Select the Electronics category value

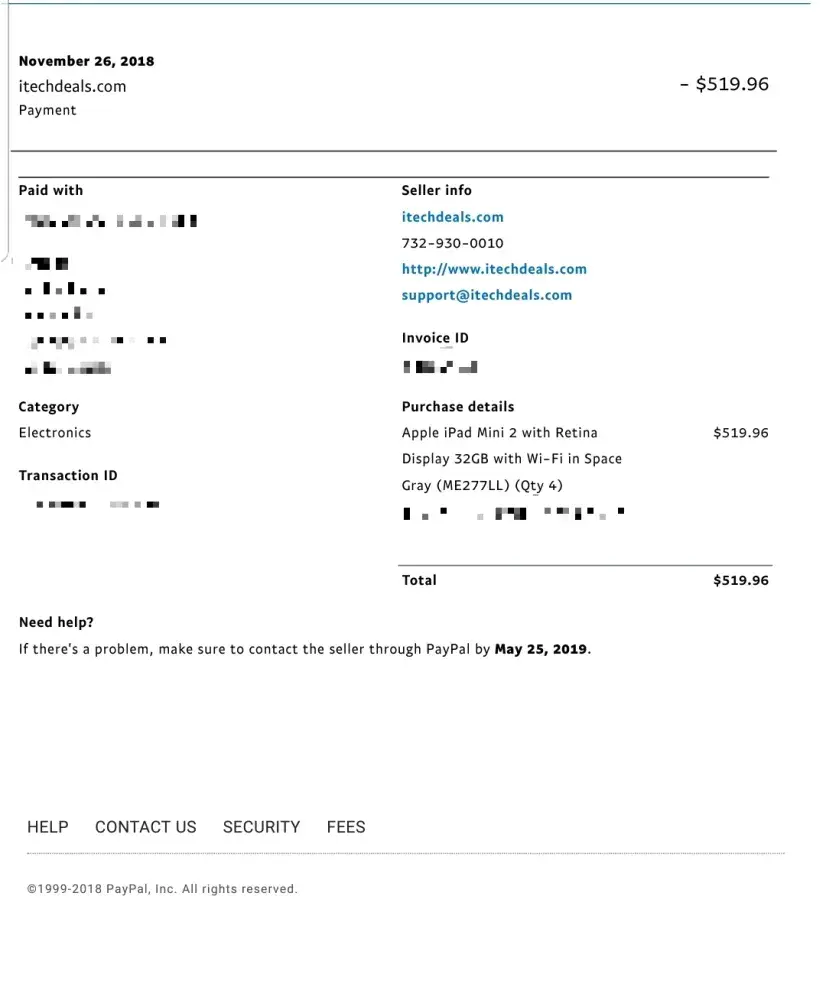pyautogui.click(x=55, y=433)
